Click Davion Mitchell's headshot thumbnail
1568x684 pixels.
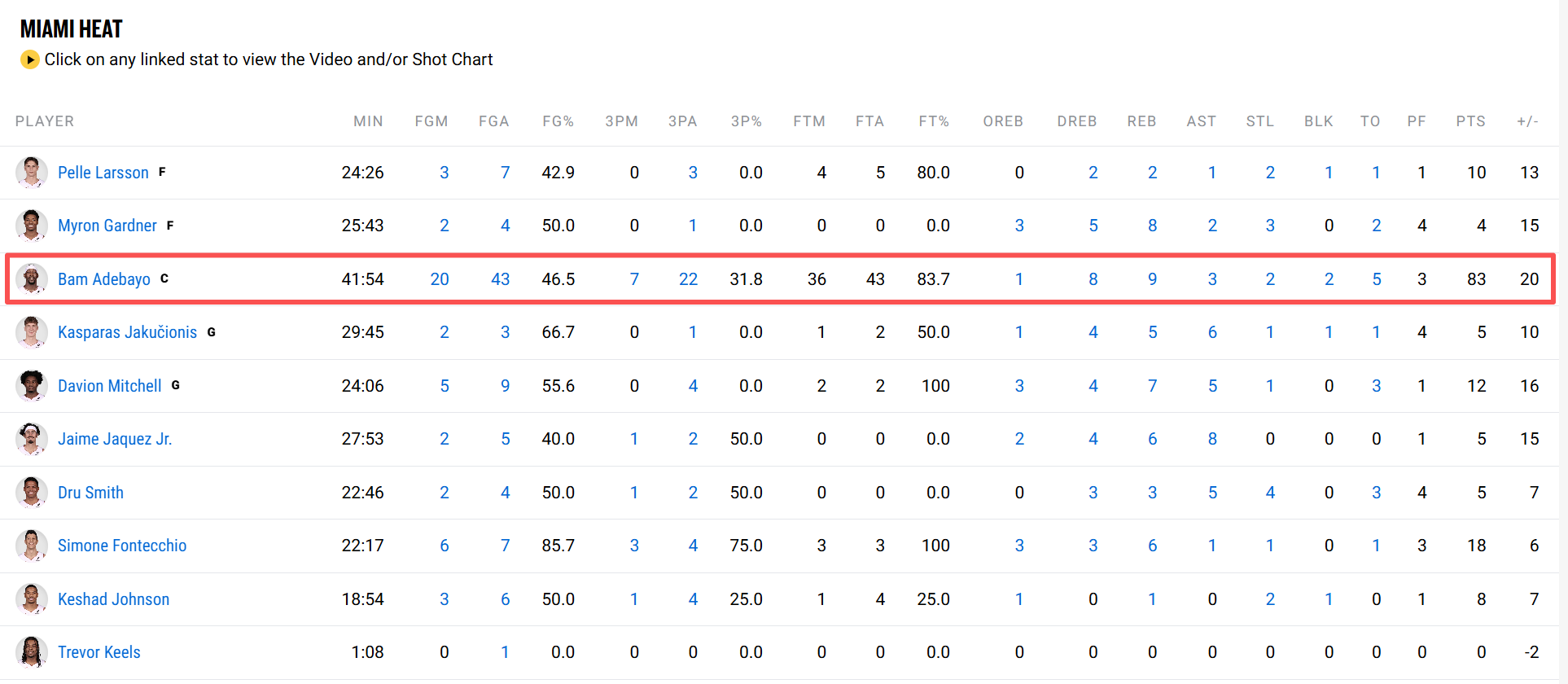[x=31, y=386]
